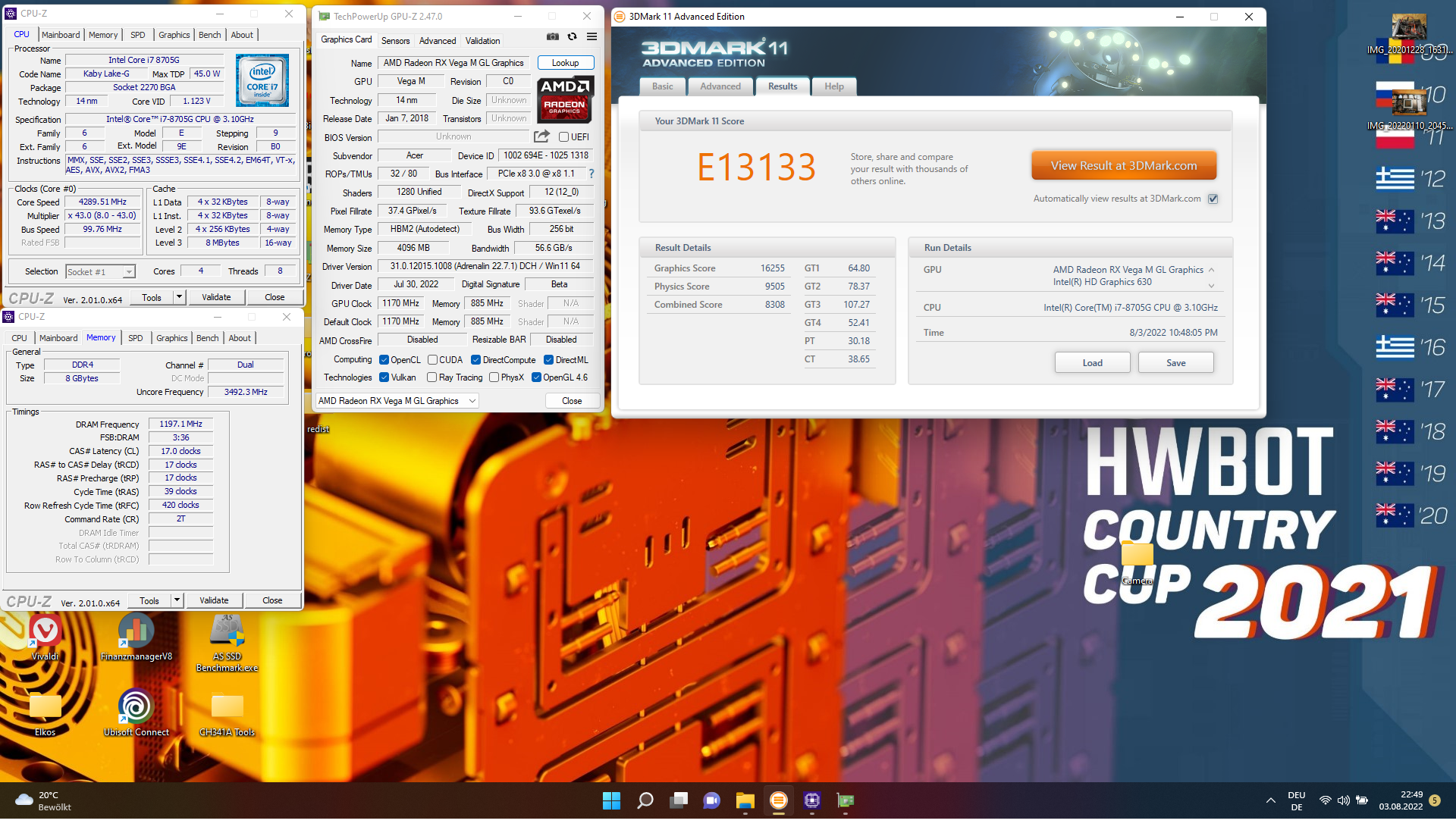Switch to SPD tab in top CPU-Z

137,35
